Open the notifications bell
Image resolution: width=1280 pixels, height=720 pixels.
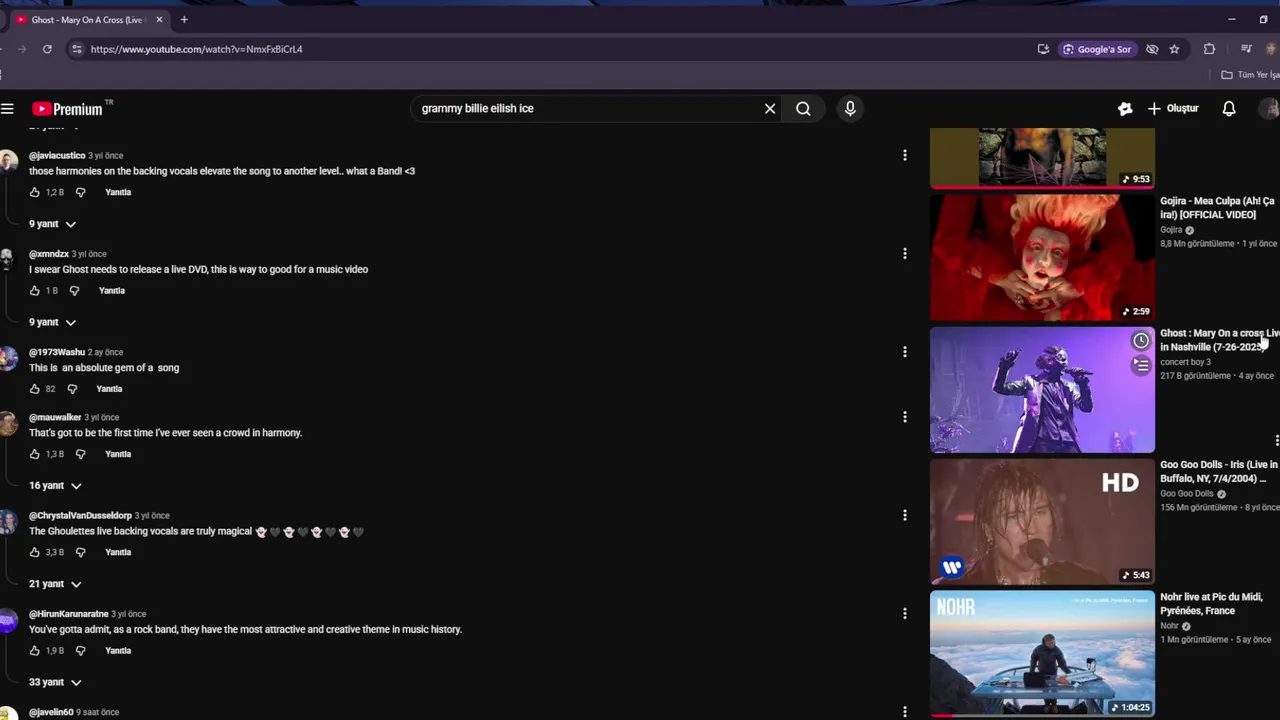tap(1229, 109)
